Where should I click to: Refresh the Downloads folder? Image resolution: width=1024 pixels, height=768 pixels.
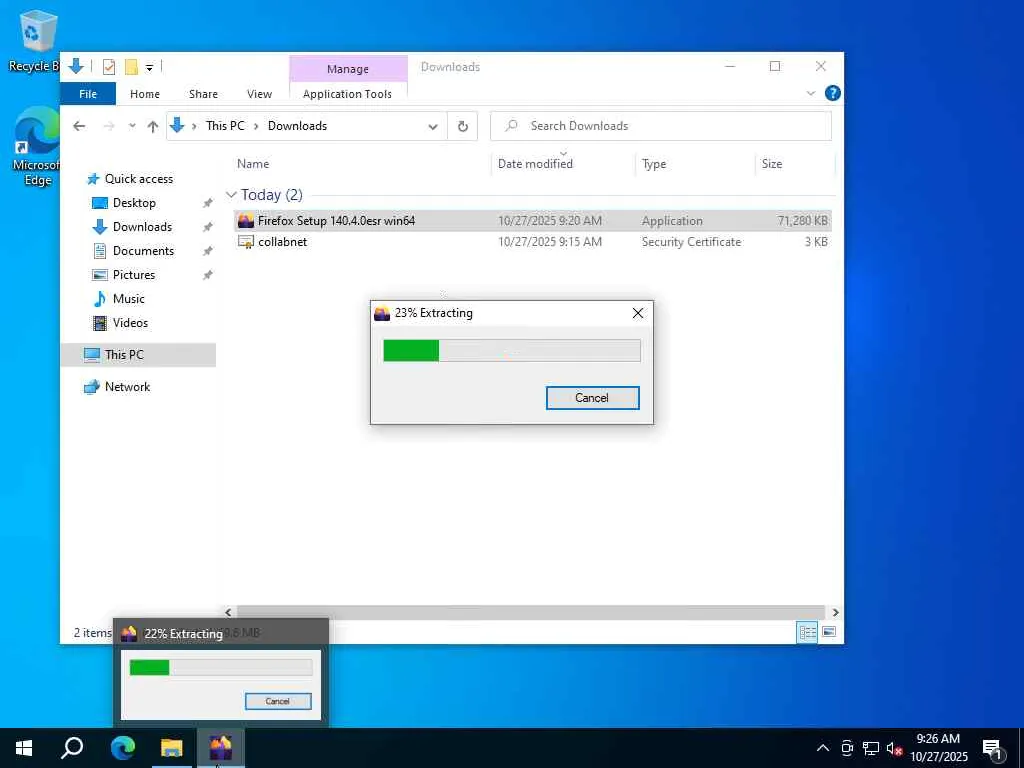coord(463,127)
